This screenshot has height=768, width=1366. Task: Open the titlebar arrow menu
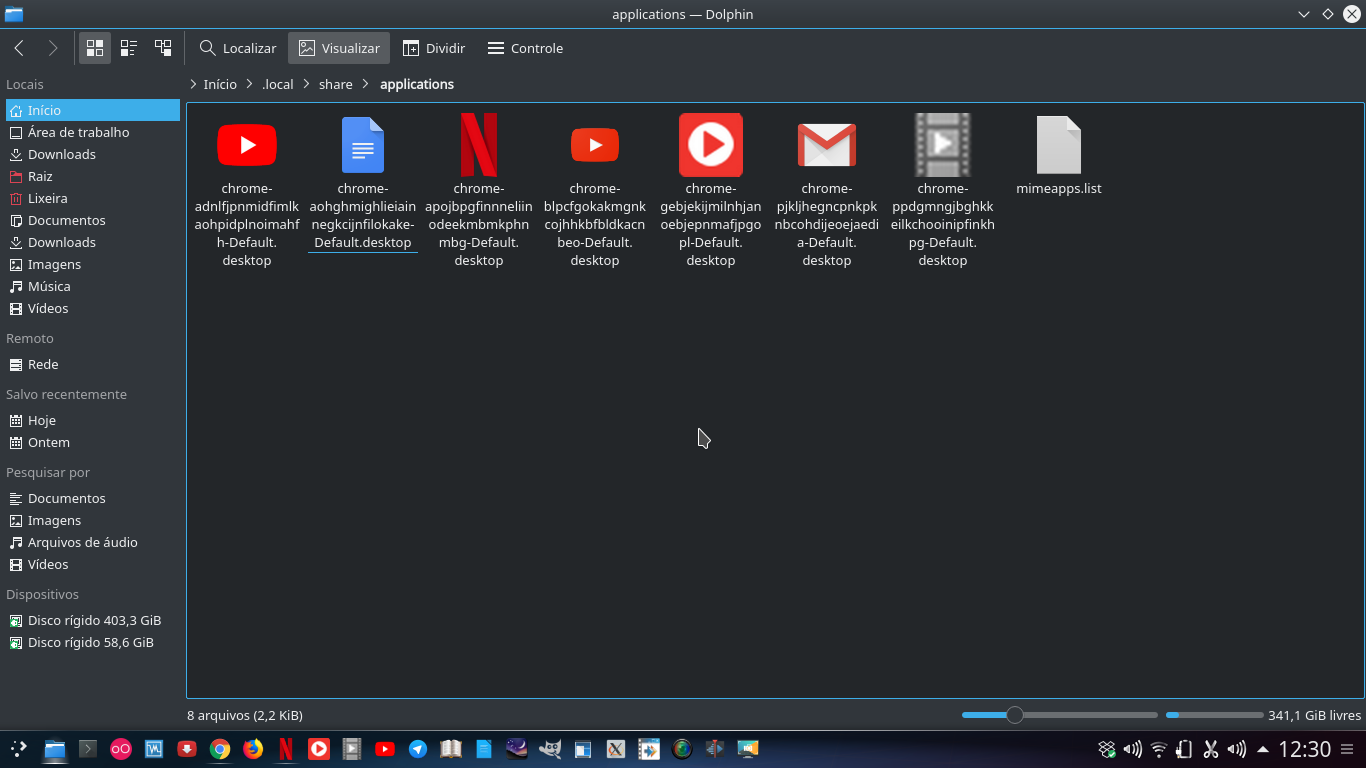1303,14
